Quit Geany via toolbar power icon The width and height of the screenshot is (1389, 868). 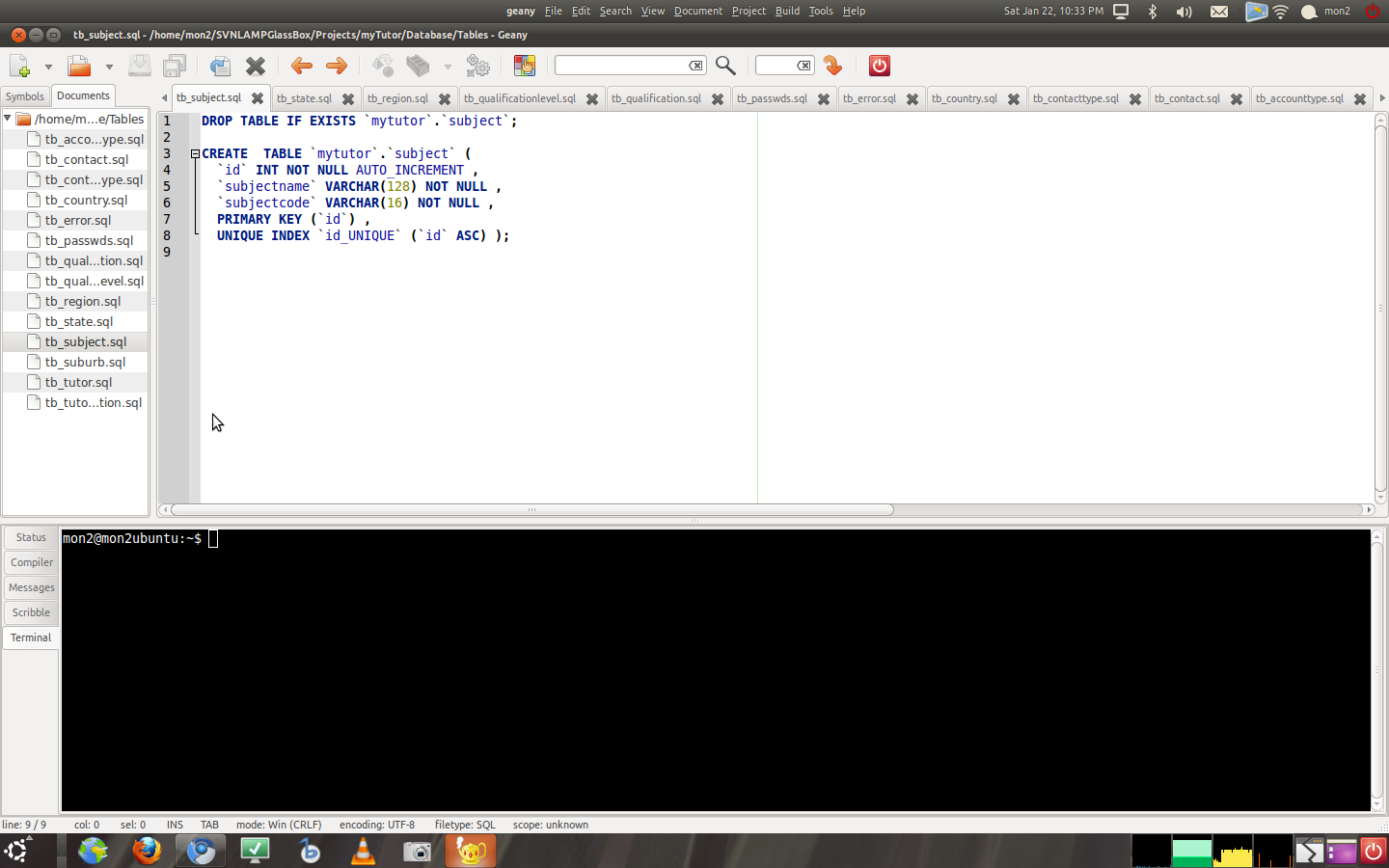[878, 66]
